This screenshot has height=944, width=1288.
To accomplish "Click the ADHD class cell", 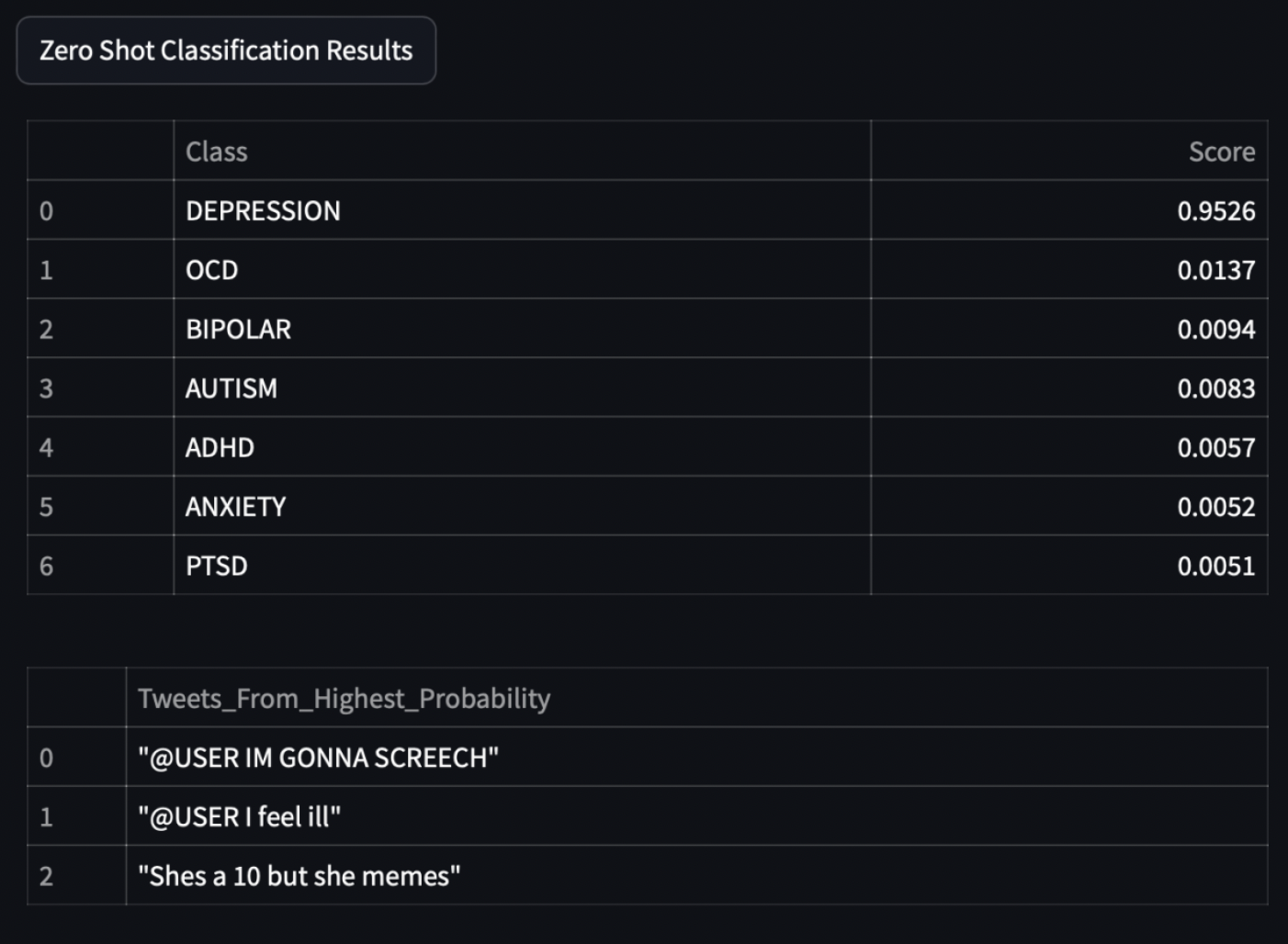I will [x=220, y=447].
